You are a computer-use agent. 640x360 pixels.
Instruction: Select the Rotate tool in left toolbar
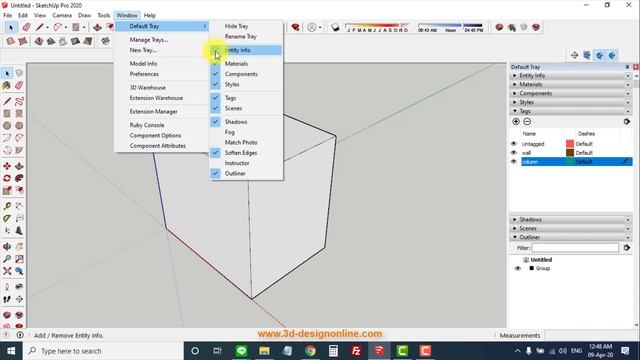coord(7,178)
